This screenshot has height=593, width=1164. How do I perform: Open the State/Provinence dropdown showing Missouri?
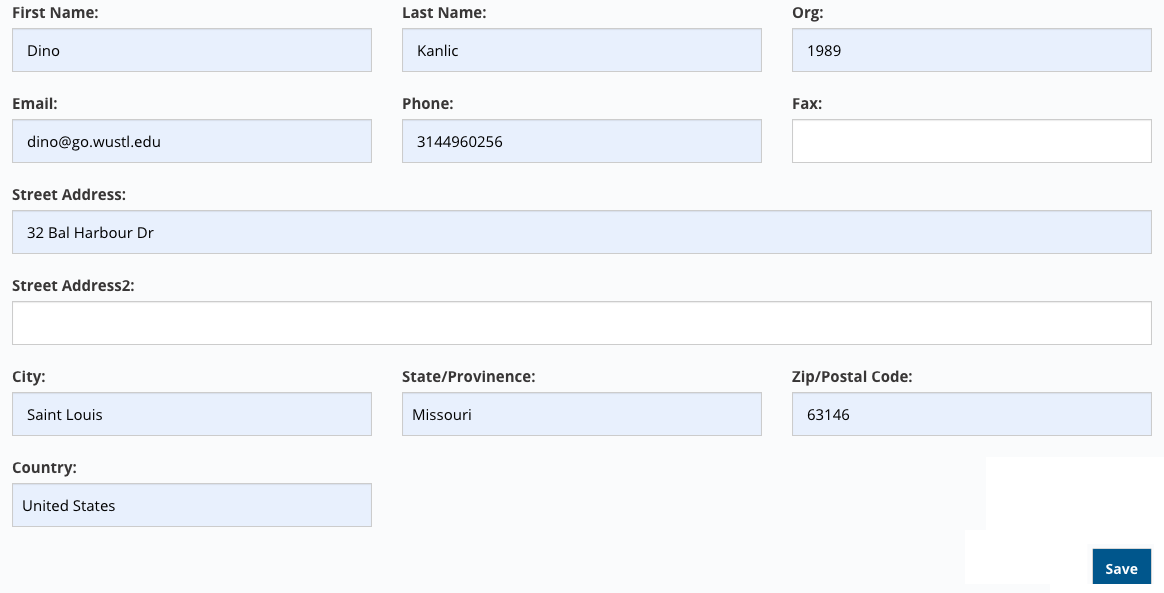tap(581, 414)
